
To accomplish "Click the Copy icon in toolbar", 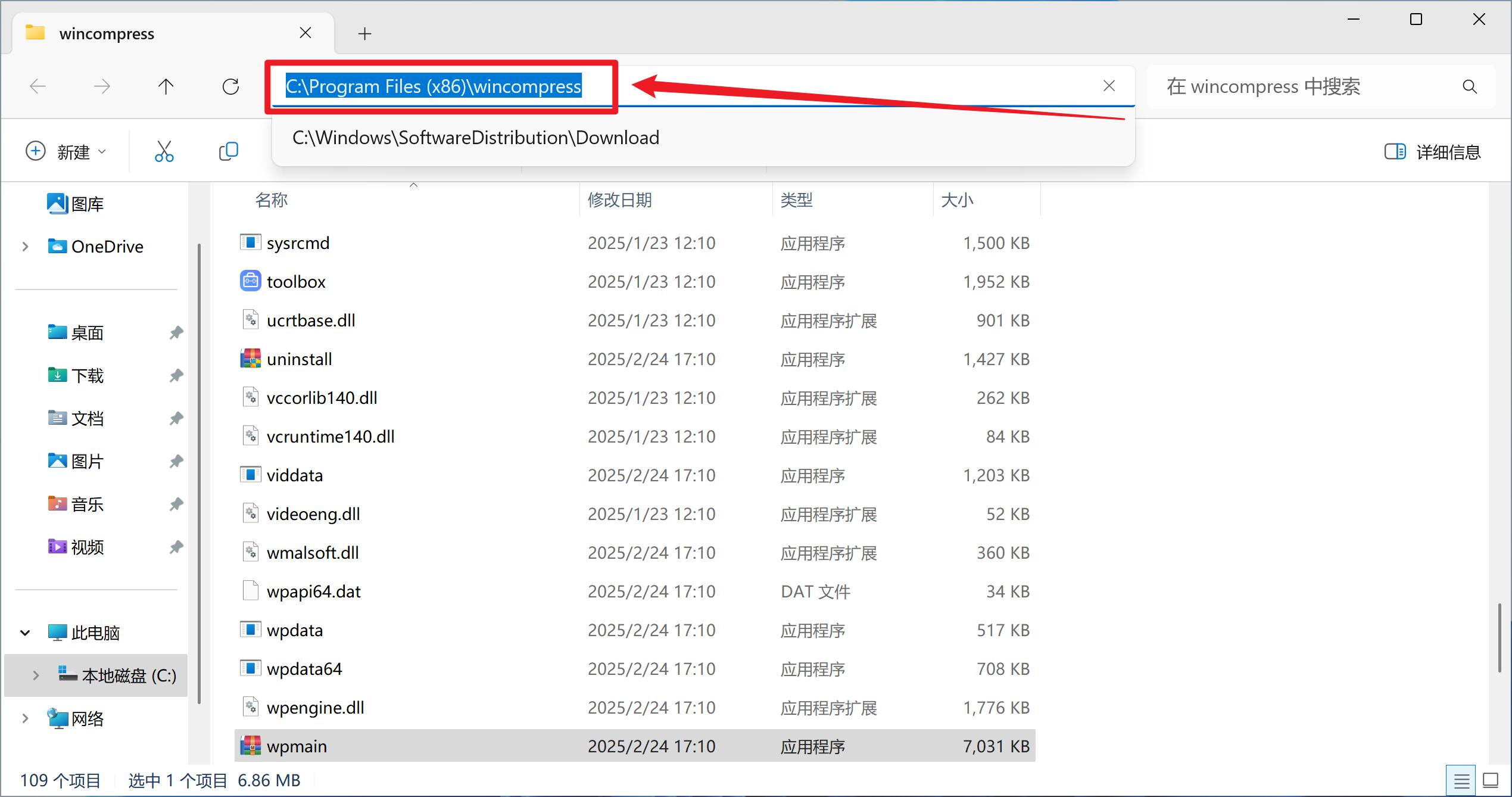I will (x=228, y=151).
